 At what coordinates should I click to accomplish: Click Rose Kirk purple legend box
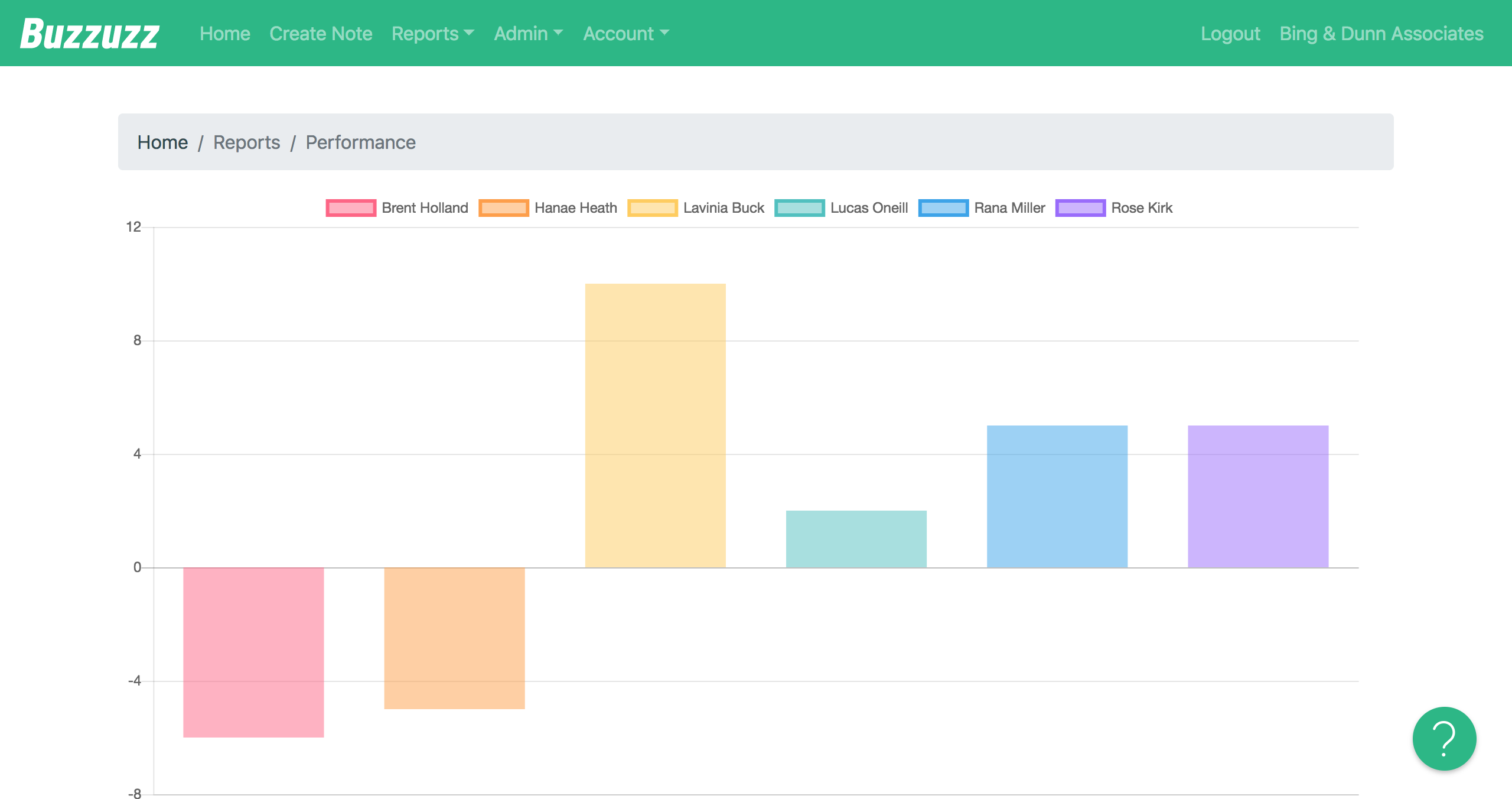(x=1080, y=208)
